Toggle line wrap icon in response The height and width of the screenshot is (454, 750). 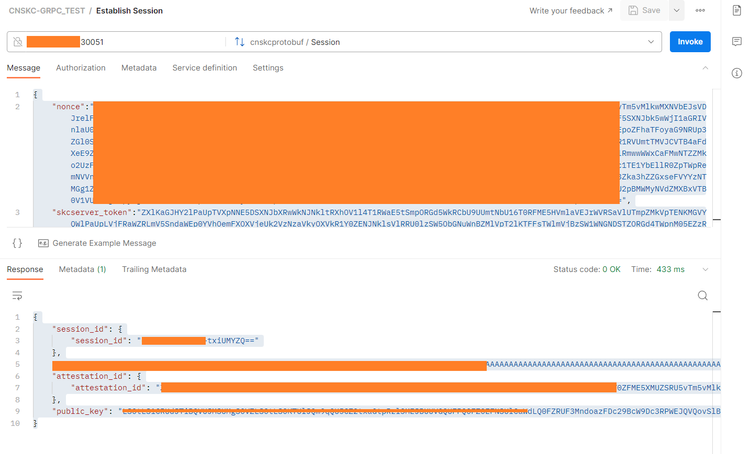coord(17,296)
